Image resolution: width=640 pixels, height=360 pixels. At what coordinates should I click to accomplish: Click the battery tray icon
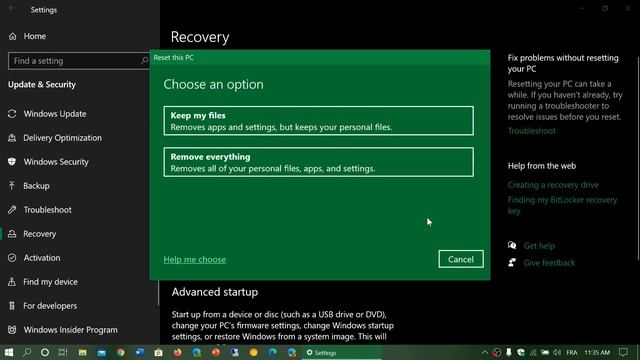pos(545,352)
